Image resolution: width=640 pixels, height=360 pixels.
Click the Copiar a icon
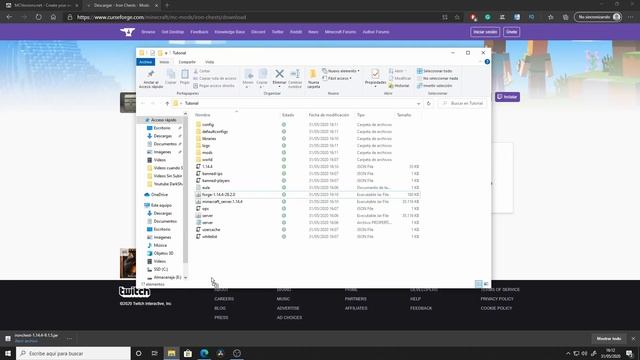(x=262, y=74)
